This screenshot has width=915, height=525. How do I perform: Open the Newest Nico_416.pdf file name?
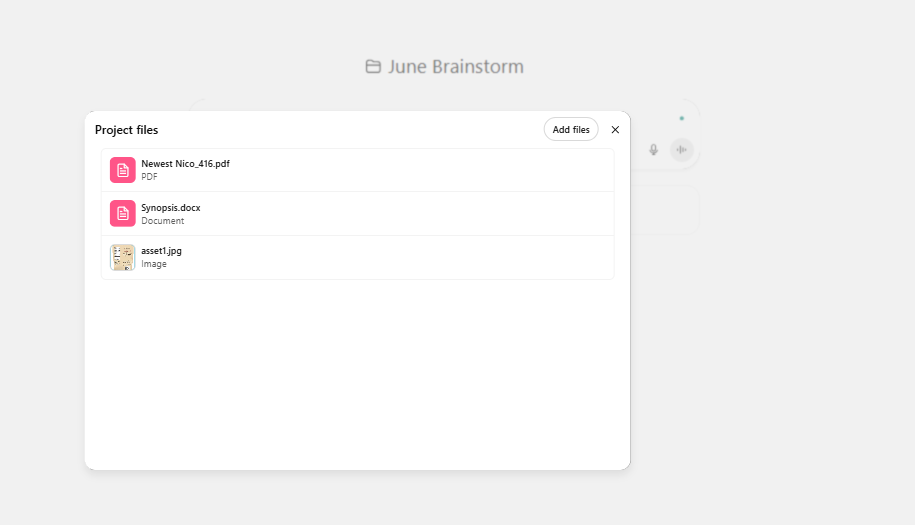pyautogui.click(x=185, y=163)
